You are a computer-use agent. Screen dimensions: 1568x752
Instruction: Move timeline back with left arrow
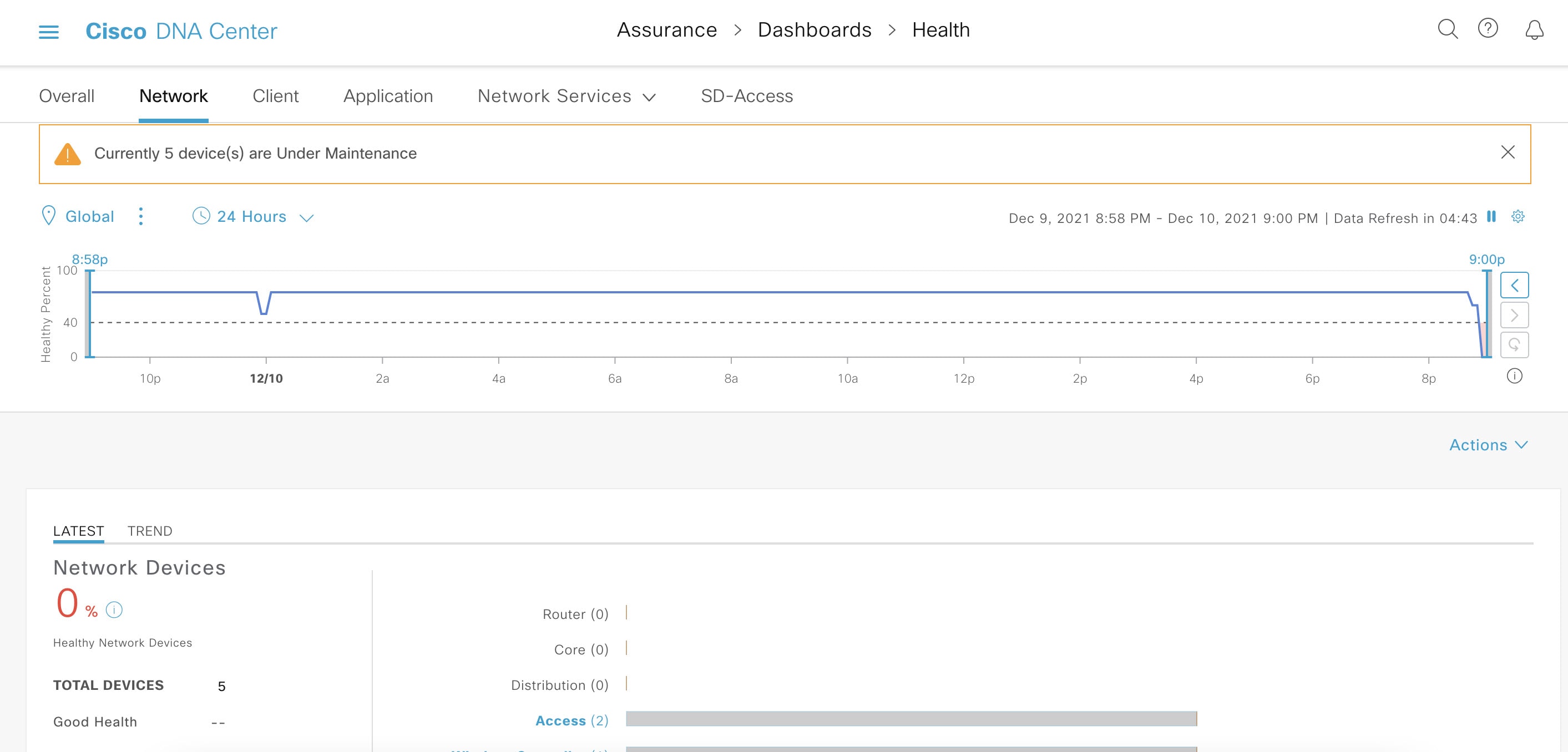click(x=1514, y=286)
